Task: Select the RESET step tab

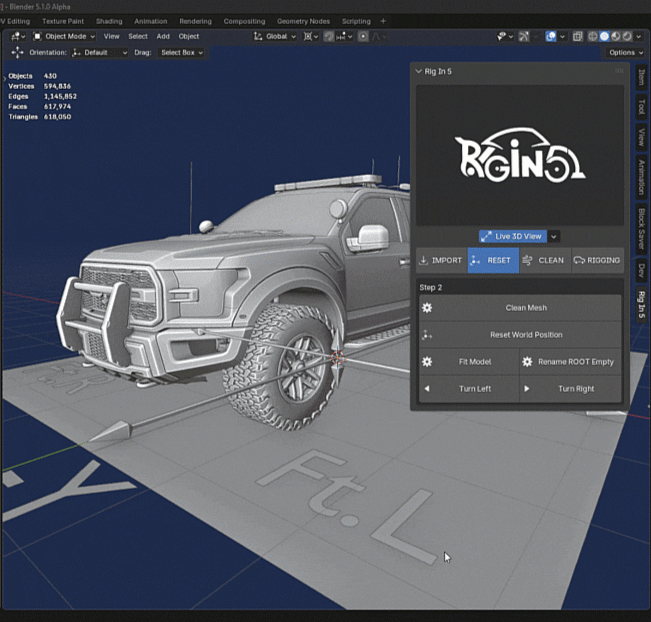Action: [x=493, y=260]
